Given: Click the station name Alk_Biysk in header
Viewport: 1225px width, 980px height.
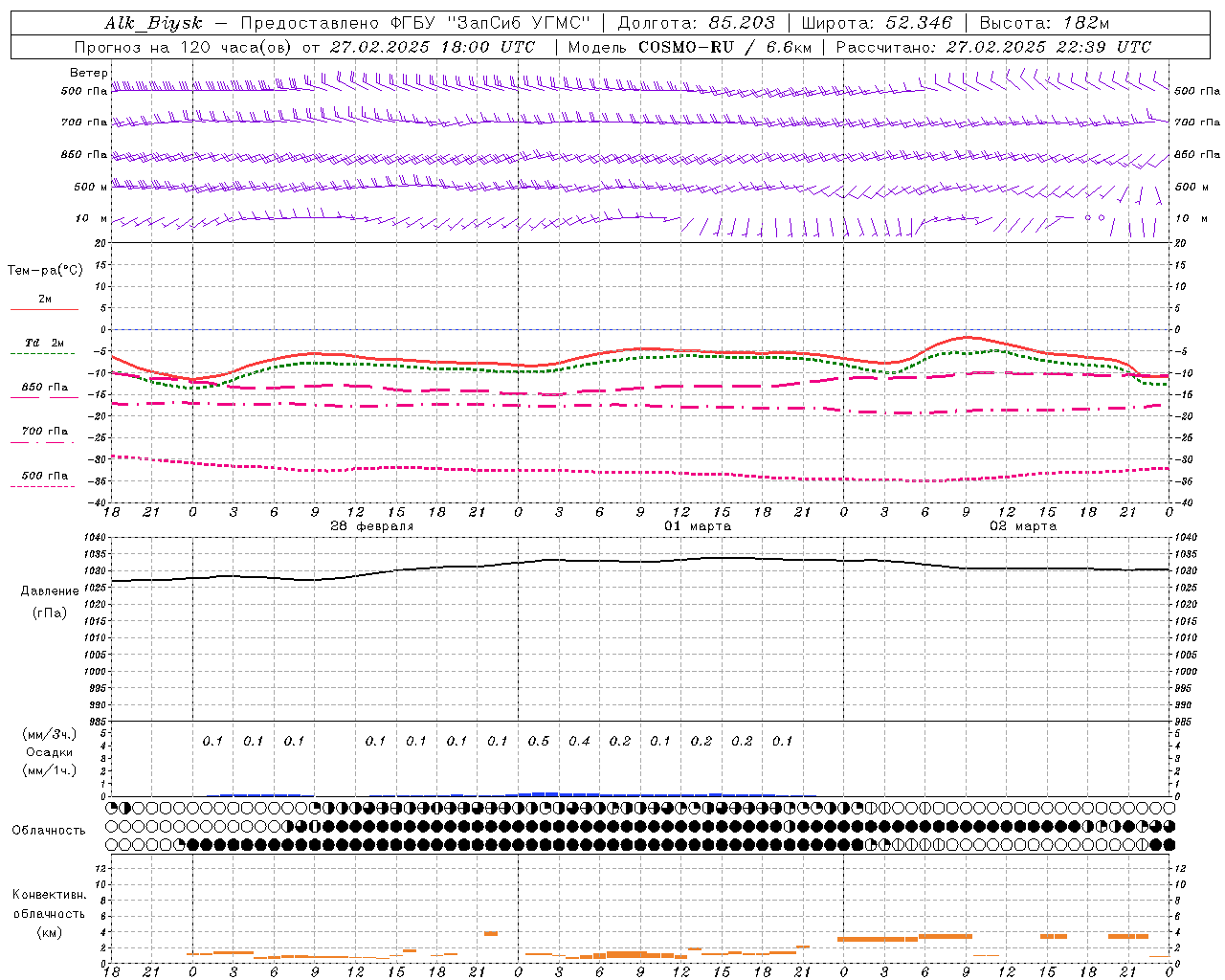Looking at the screenshot, I should (153, 24).
